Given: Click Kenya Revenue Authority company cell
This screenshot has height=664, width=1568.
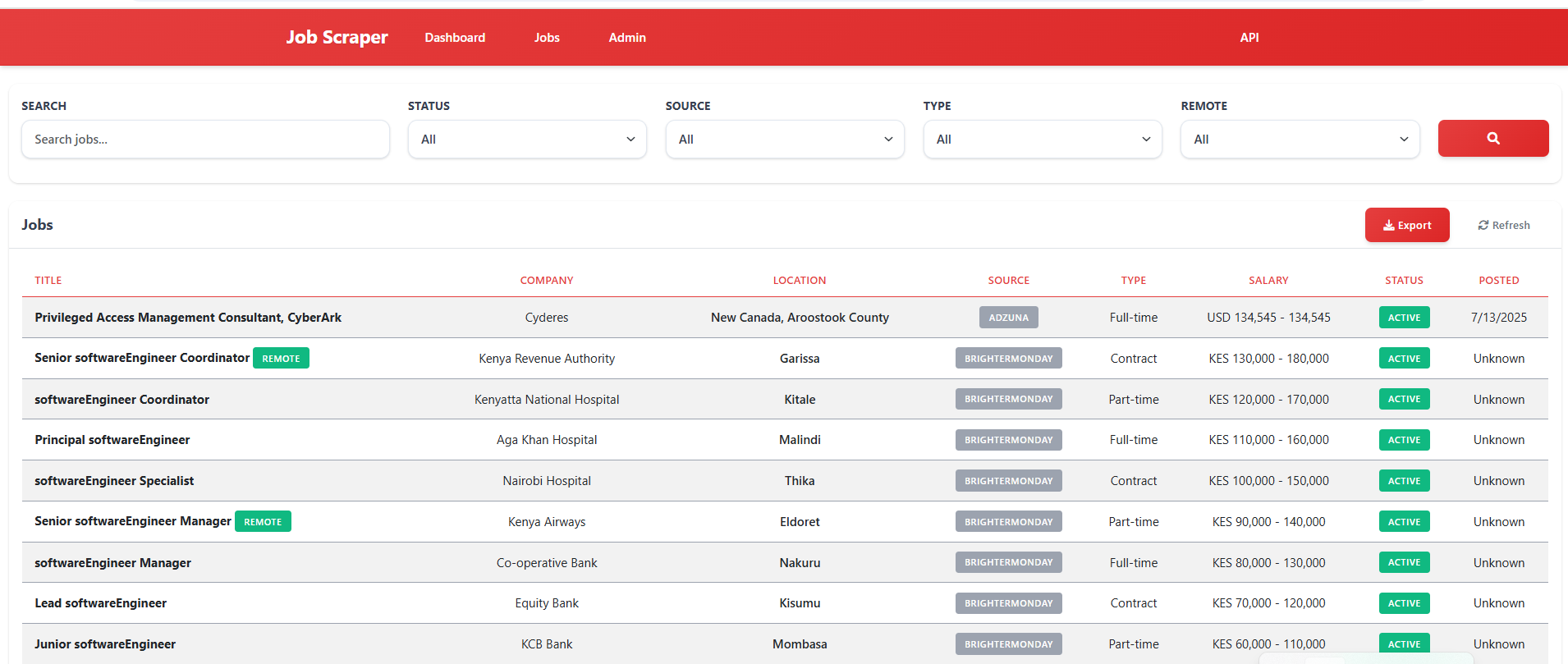Looking at the screenshot, I should coord(547,359).
